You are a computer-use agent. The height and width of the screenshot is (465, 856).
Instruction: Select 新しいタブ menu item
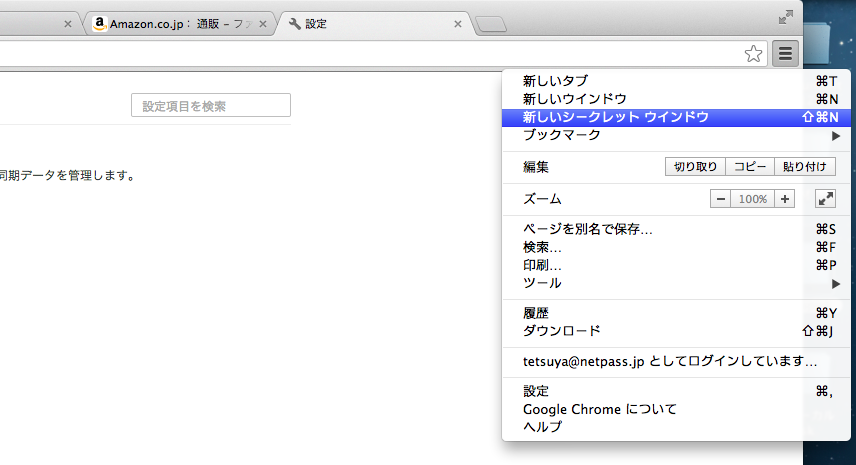(676, 81)
